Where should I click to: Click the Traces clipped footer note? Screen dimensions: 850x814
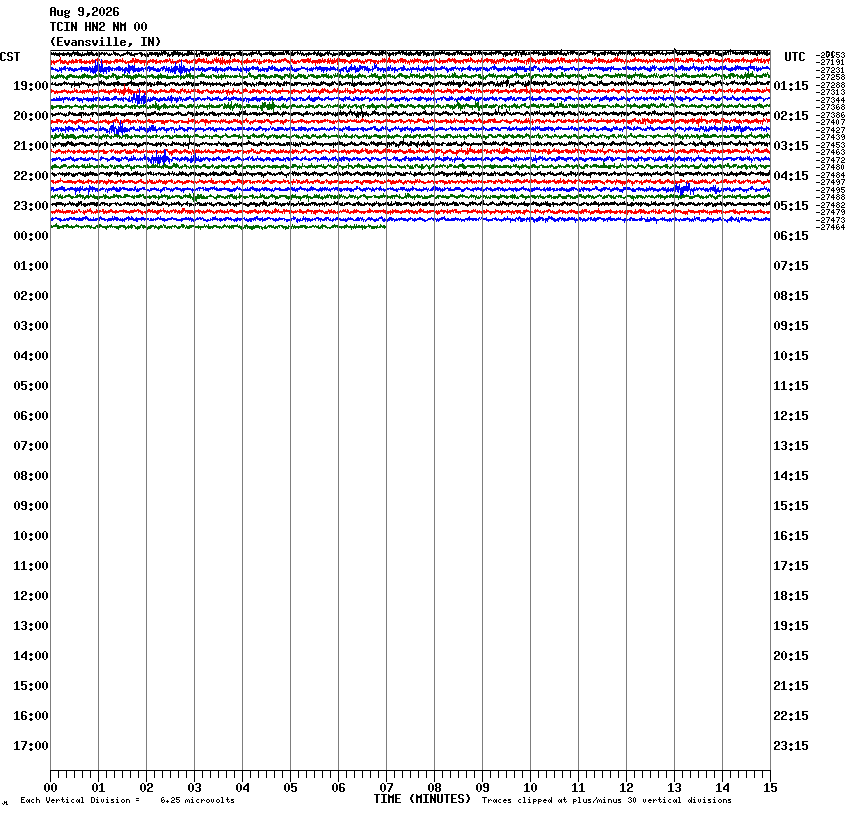(607, 800)
